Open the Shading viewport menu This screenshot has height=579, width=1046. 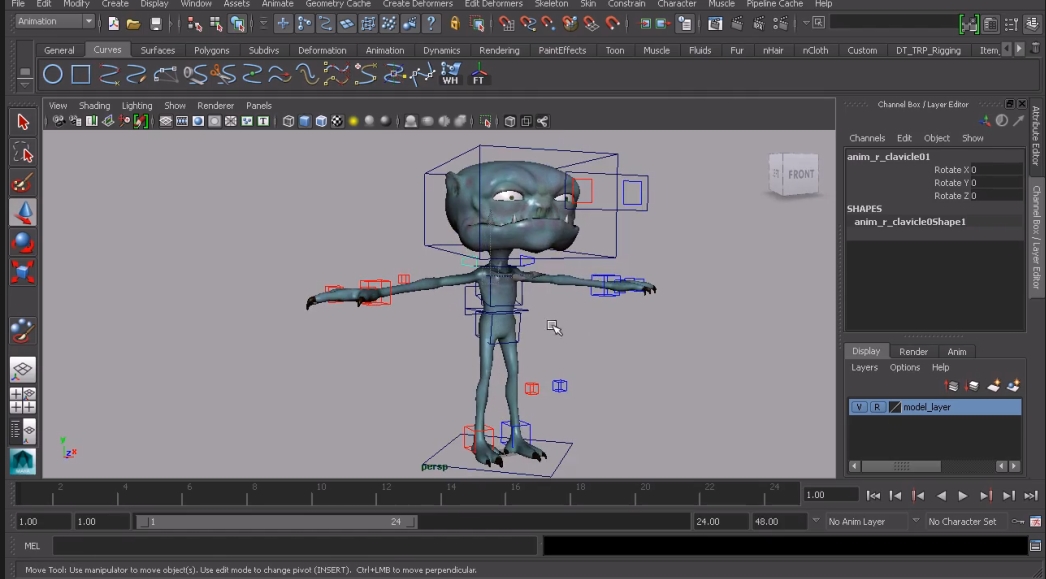(94, 105)
